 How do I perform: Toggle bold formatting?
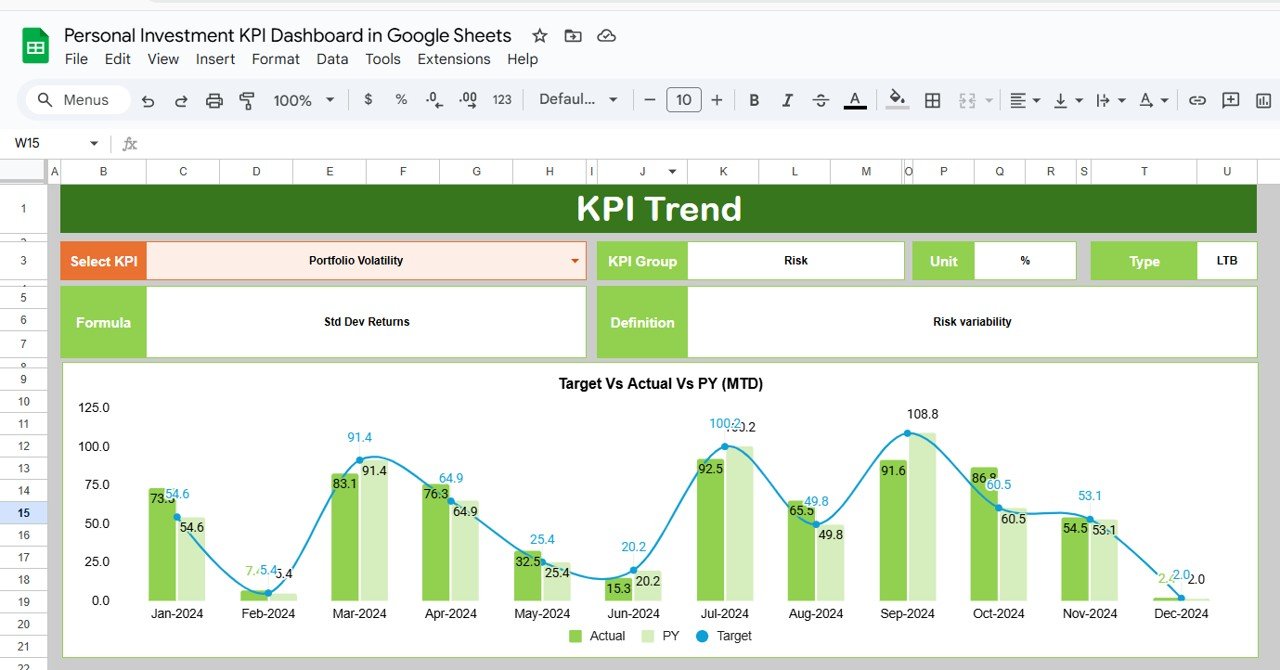click(754, 100)
